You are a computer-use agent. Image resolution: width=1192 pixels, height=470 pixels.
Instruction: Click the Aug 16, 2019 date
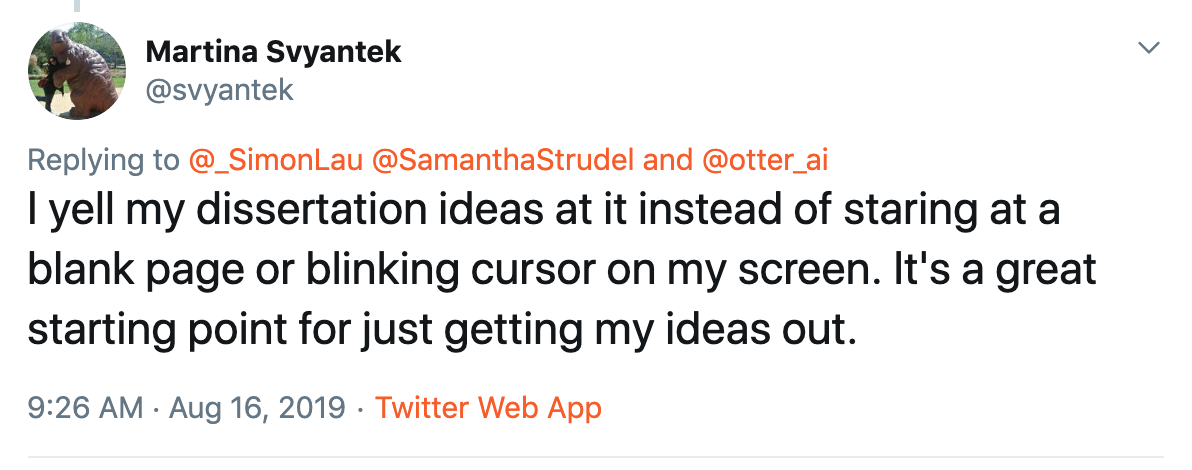(258, 409)
